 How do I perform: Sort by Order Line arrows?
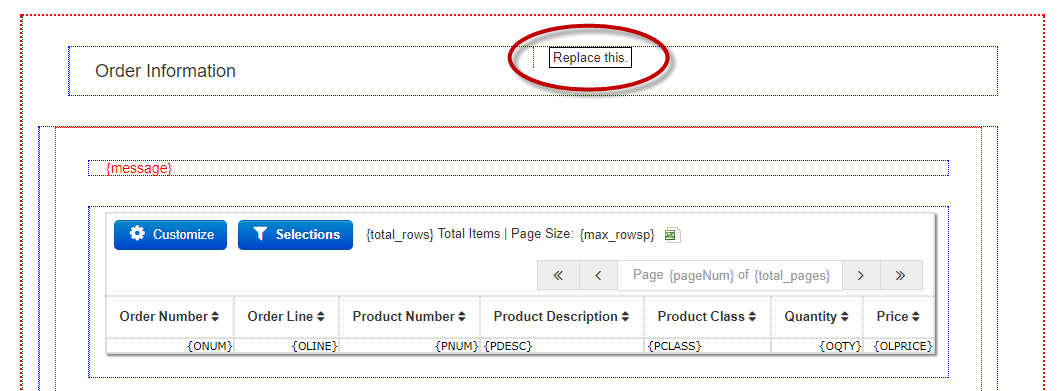321,316
